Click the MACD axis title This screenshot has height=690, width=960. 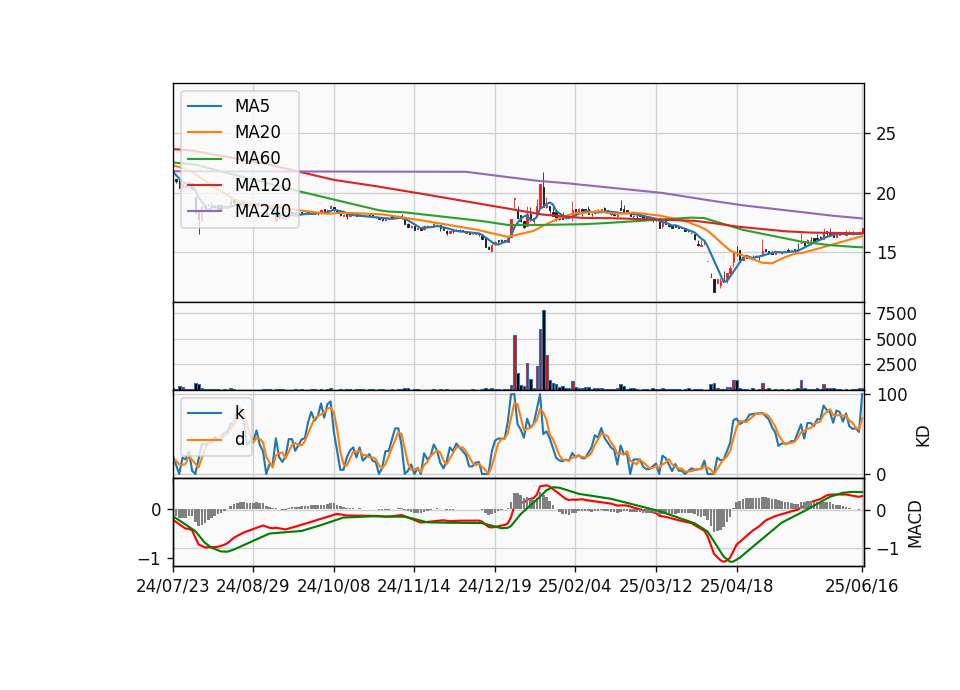(x=915, y=524)
